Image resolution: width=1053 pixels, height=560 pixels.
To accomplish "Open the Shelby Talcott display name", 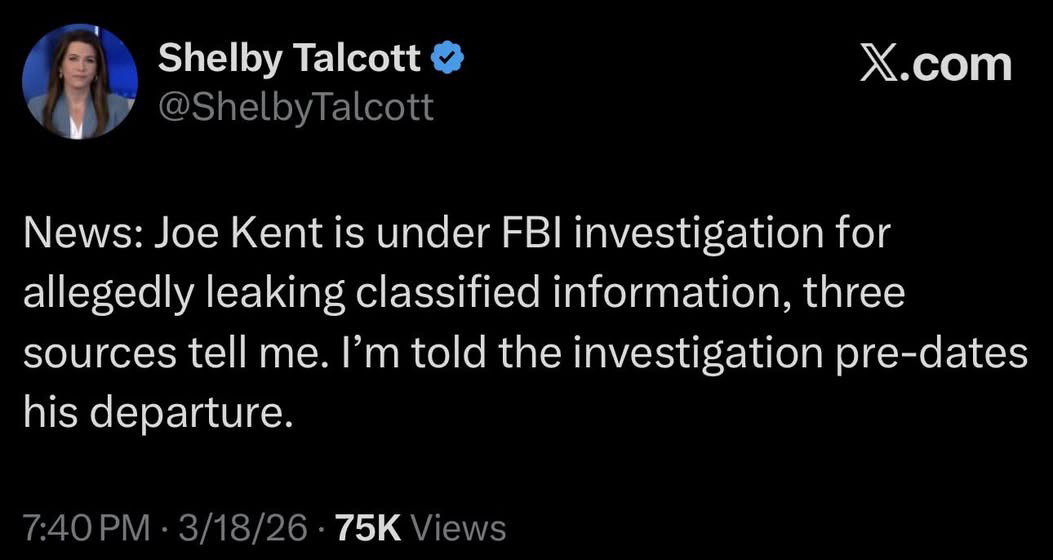I will (x=290, y=62).
